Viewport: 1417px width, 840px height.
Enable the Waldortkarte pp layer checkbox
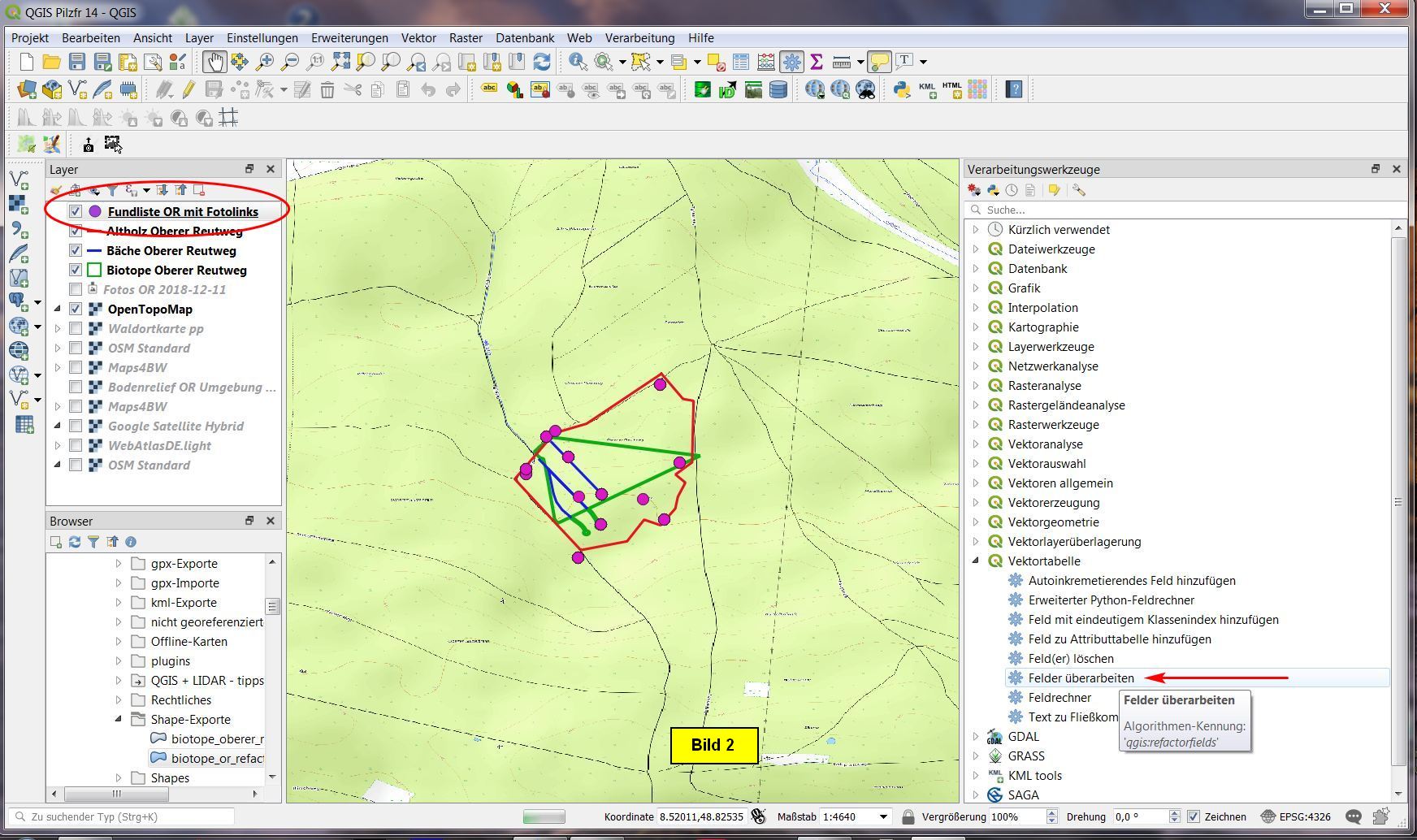coord(76,329)
